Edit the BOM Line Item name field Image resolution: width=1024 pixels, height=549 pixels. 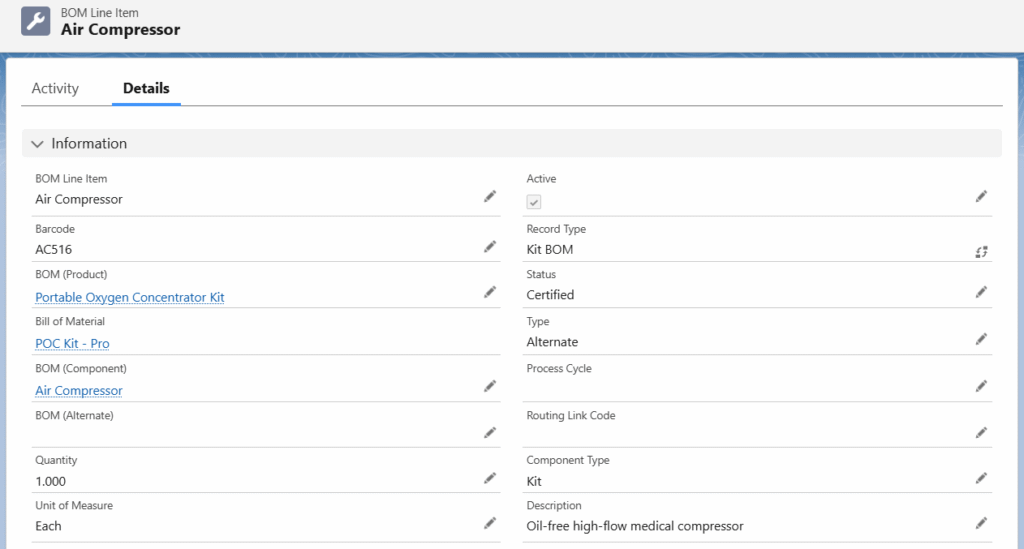point(490,197)
